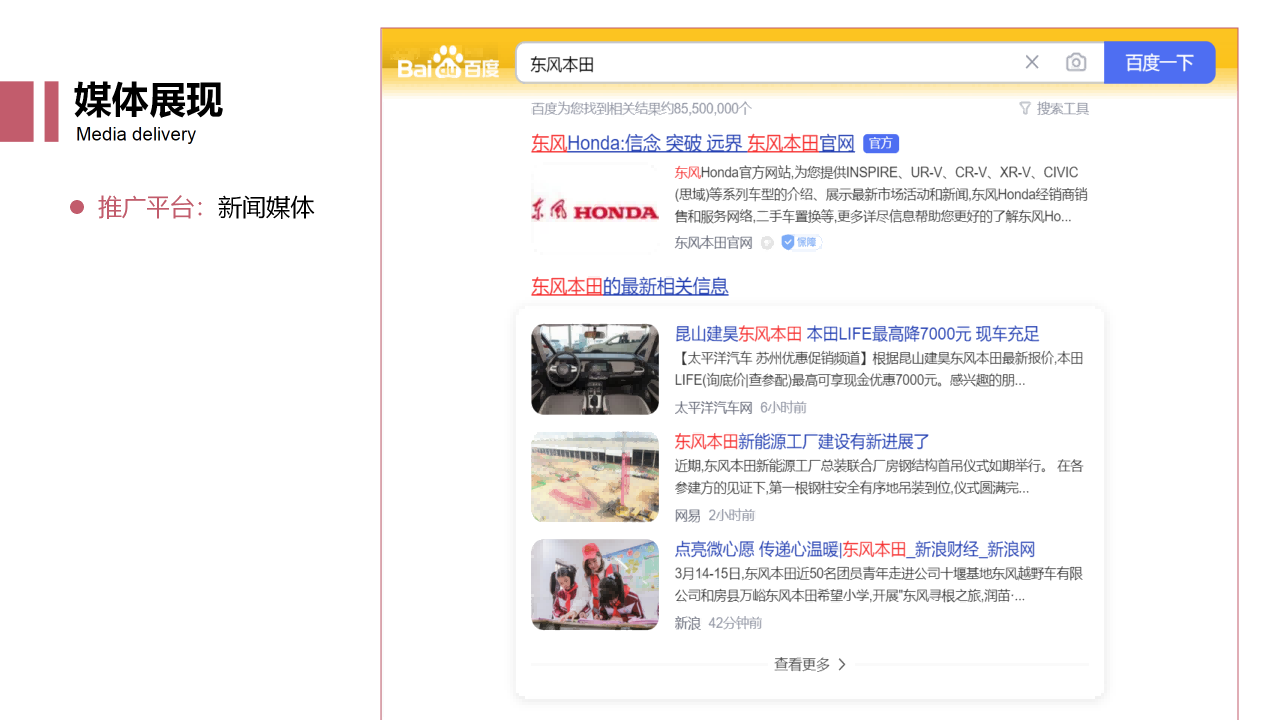Click the 百度一下 search button

click(x=1160, y=63)
